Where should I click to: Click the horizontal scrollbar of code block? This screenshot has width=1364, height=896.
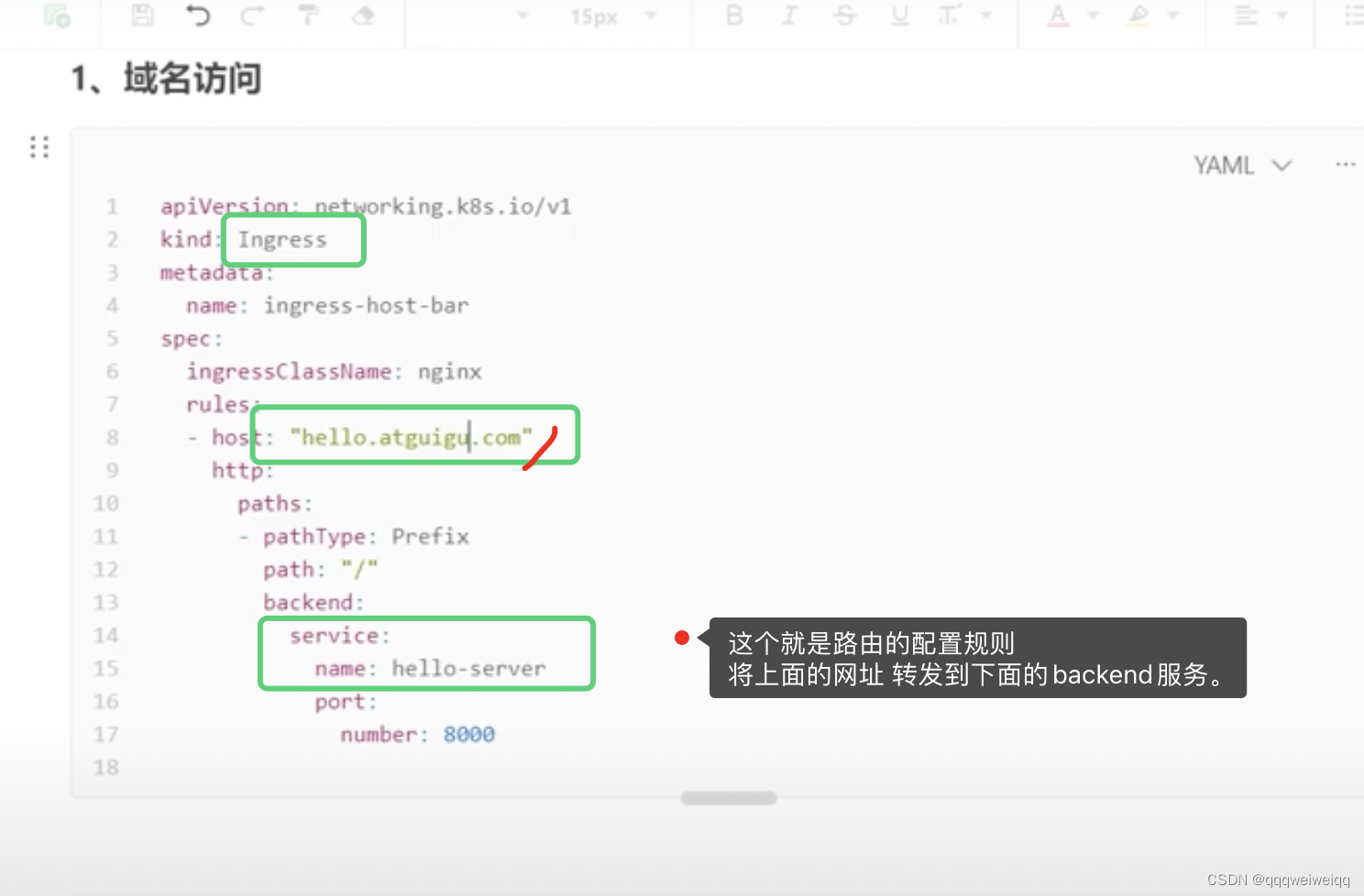[x=729, y=798]
